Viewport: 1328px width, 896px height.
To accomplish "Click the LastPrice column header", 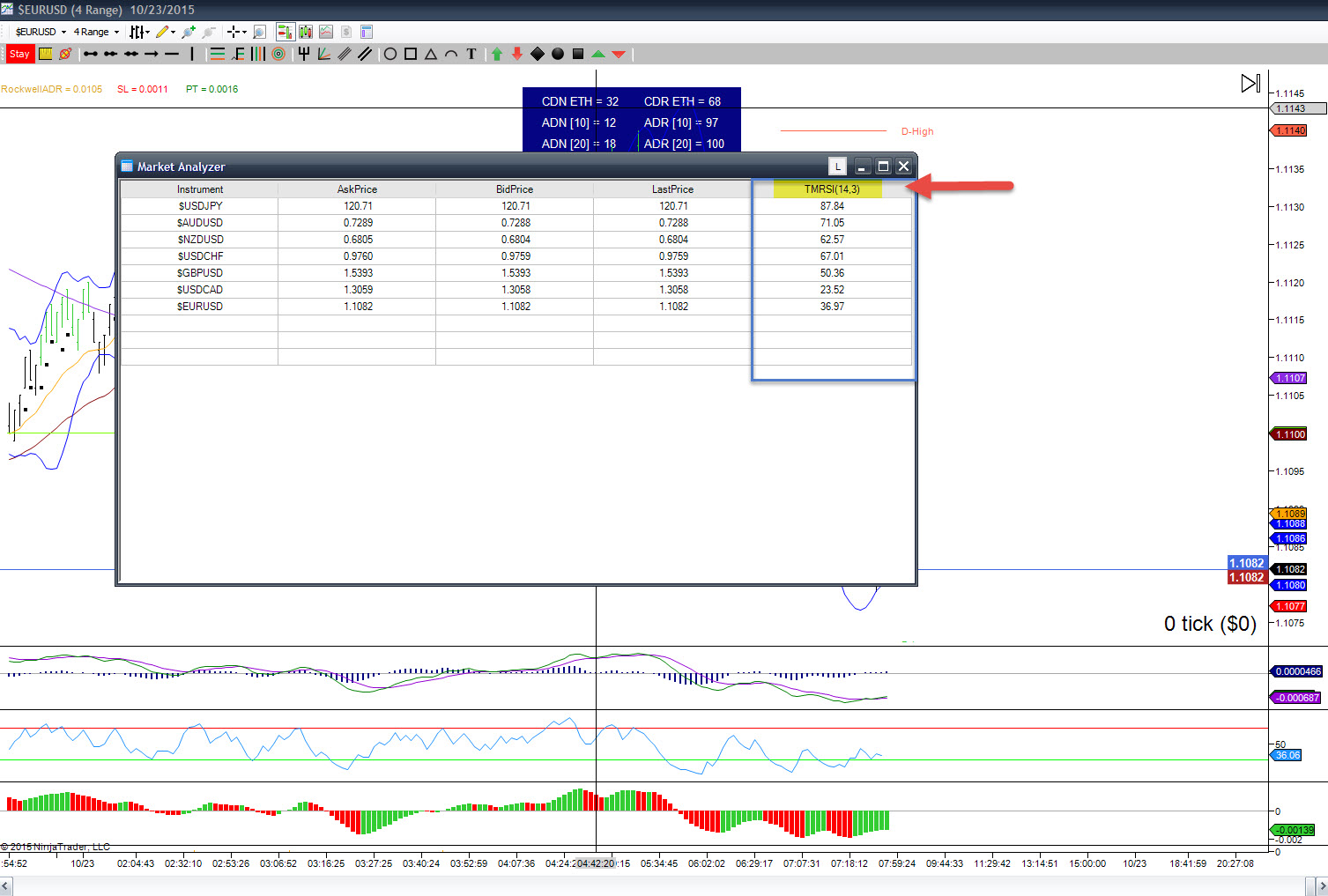I will pyautogui.click(x=672, y=189).
